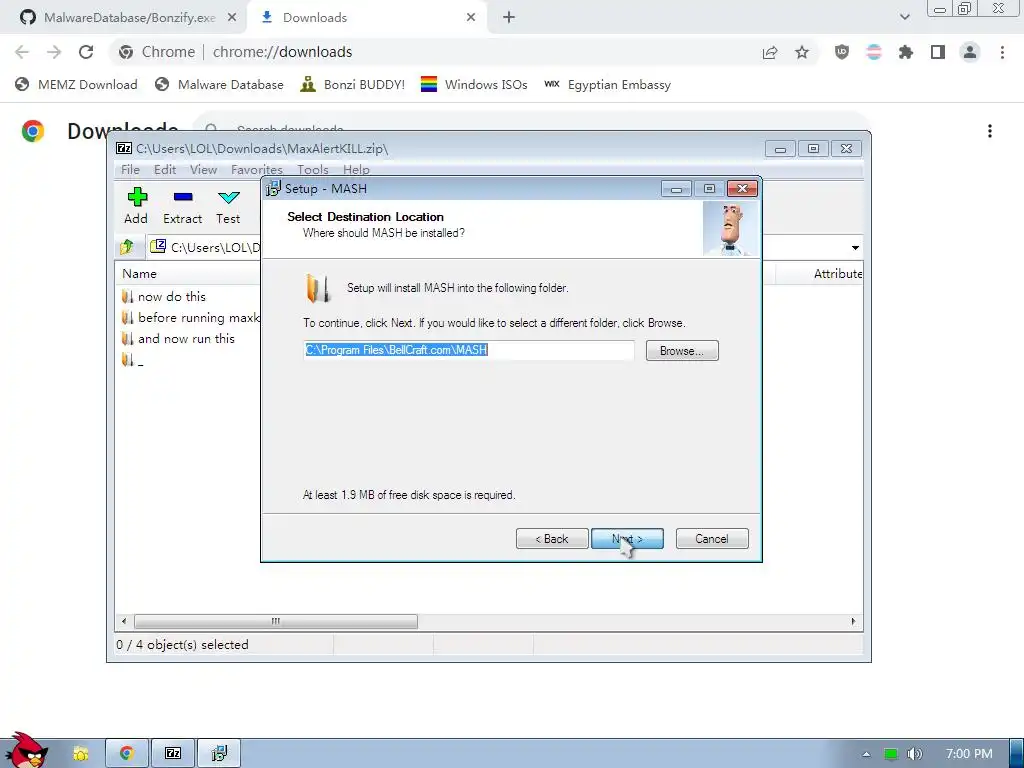
Task: Sort 7-Zip list by Name column
Action: [139, 274]
